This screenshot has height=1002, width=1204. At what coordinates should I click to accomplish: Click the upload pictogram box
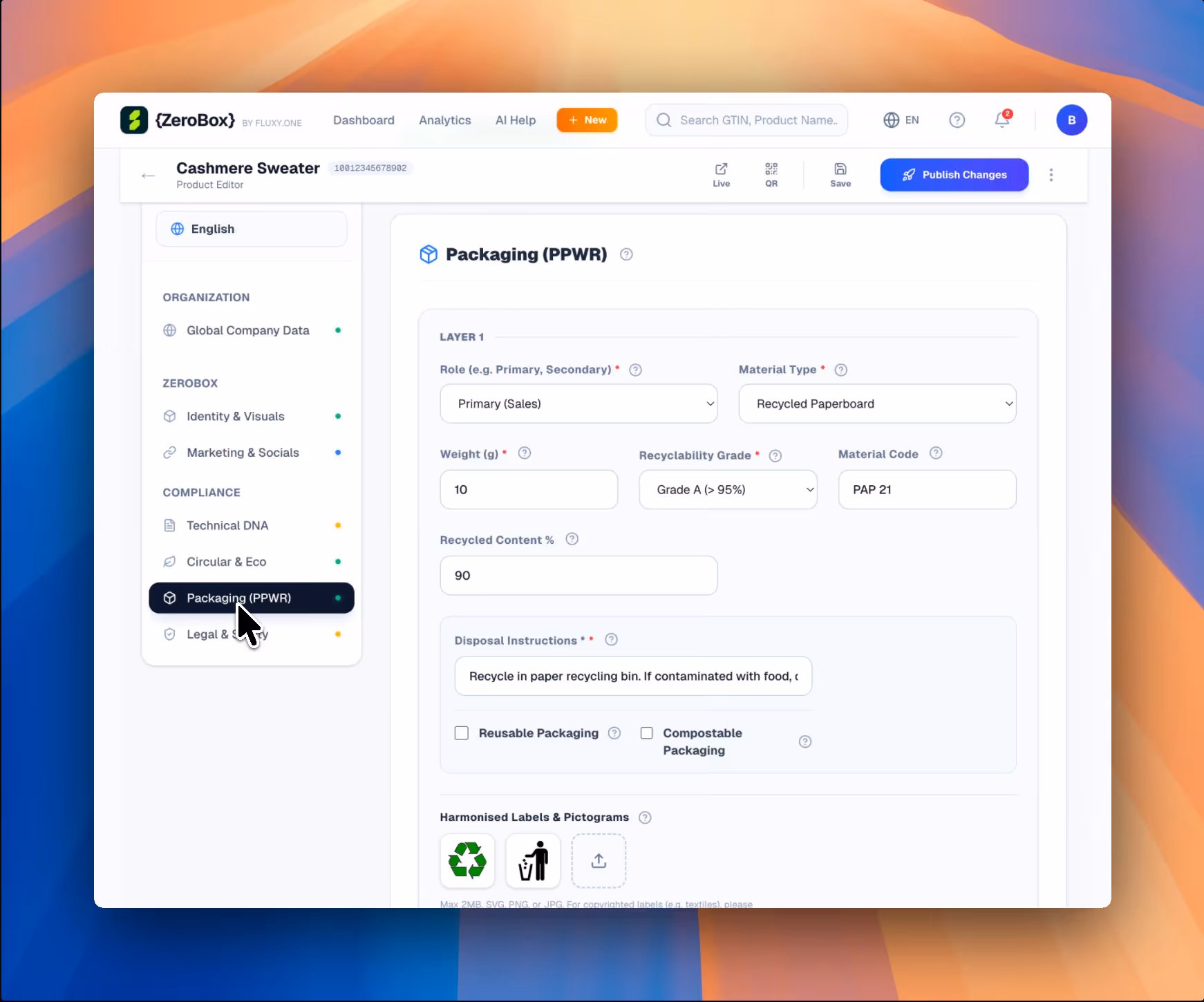599,860
